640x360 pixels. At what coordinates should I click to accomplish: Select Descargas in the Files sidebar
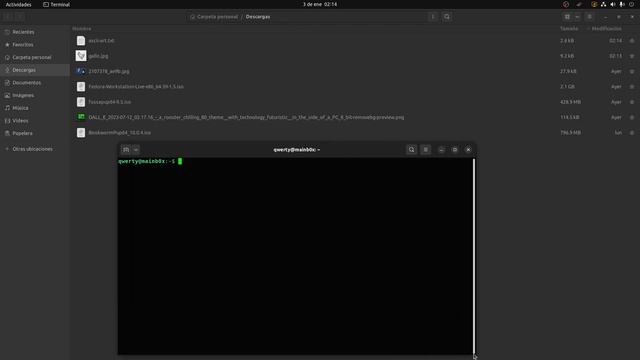point(35,70)
